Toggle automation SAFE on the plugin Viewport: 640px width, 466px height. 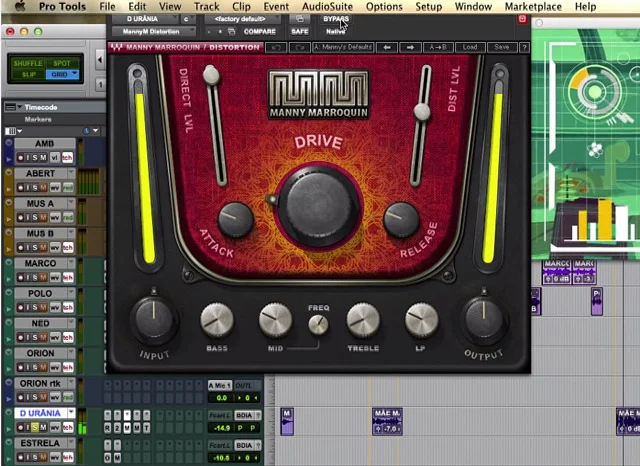(300, 31)
